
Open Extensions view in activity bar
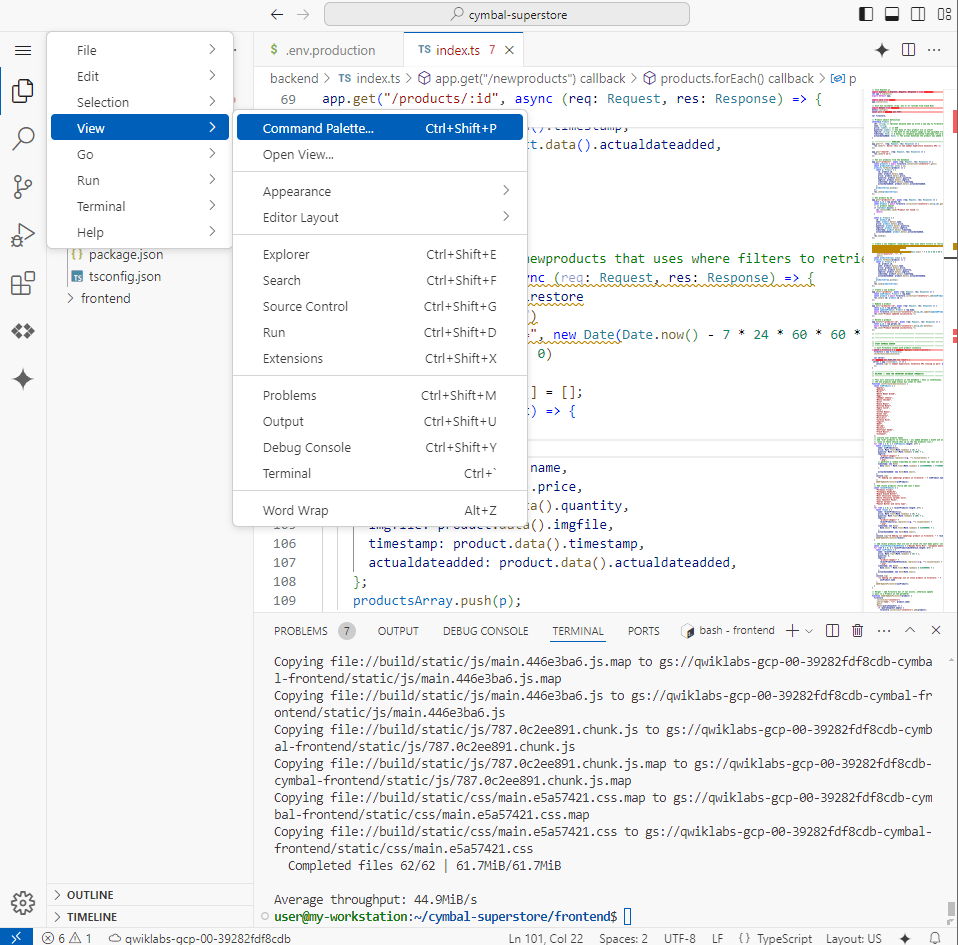pyautogui.click(x=23, y=283)
